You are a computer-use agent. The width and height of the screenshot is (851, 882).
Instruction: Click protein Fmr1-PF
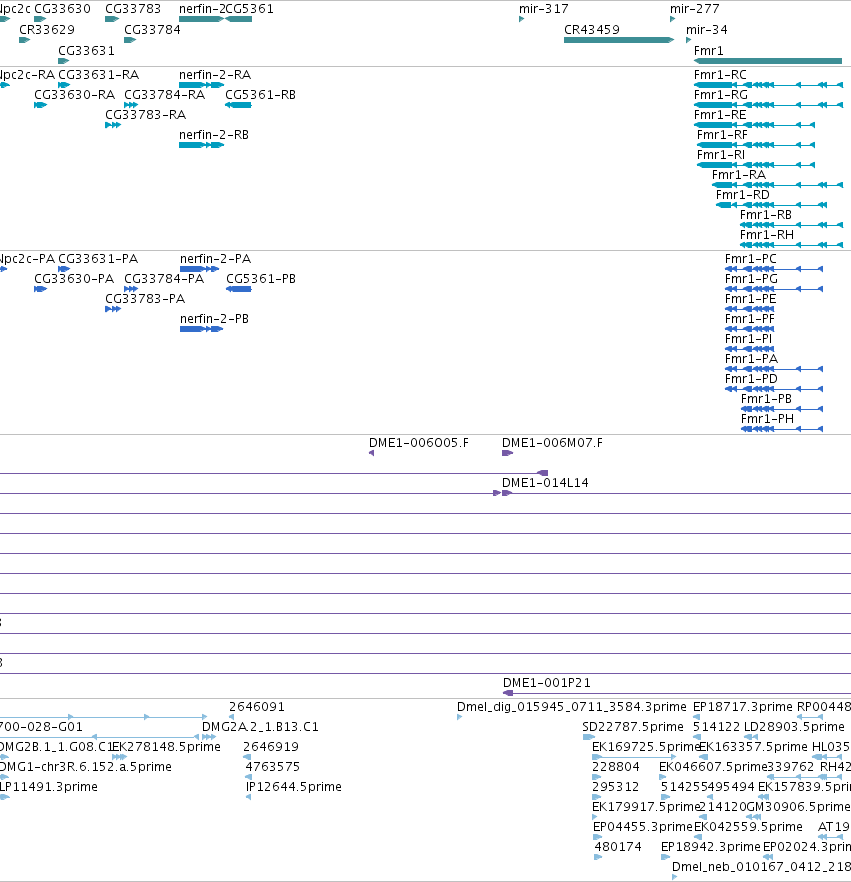750,329
